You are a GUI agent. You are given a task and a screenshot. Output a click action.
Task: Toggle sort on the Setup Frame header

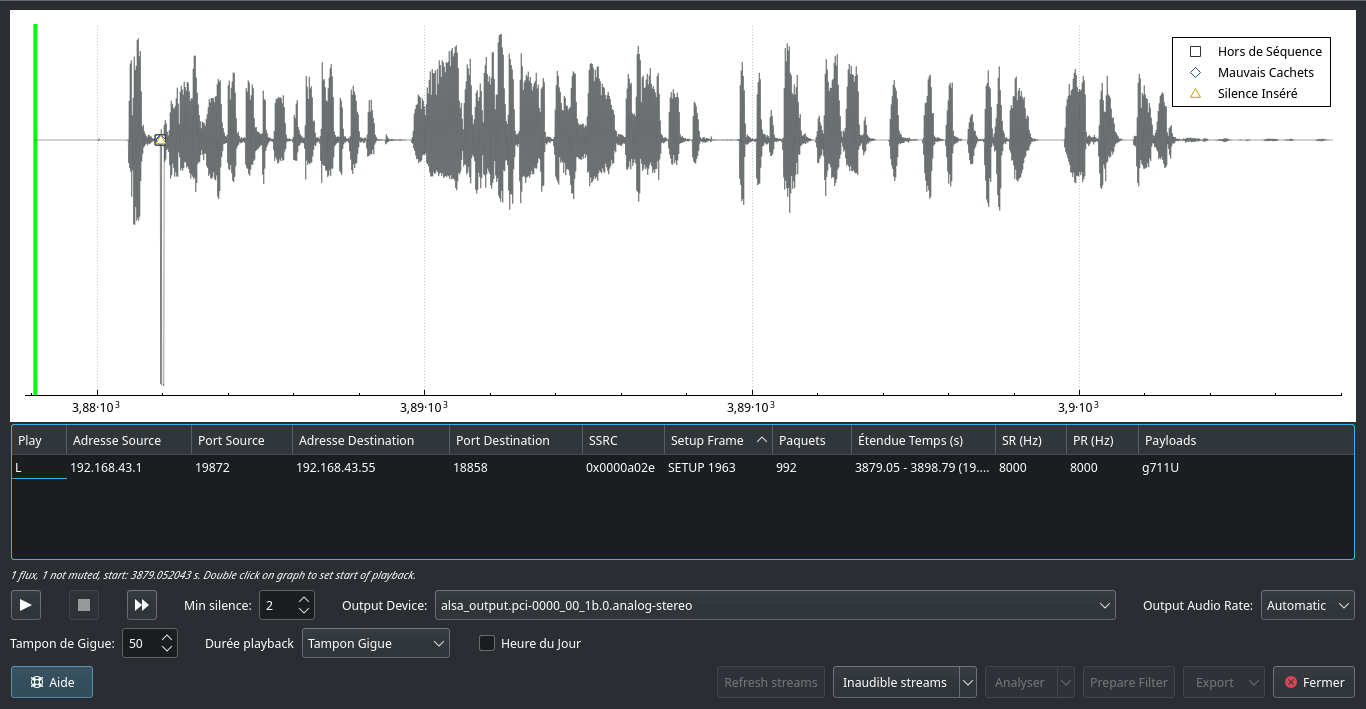719,440
